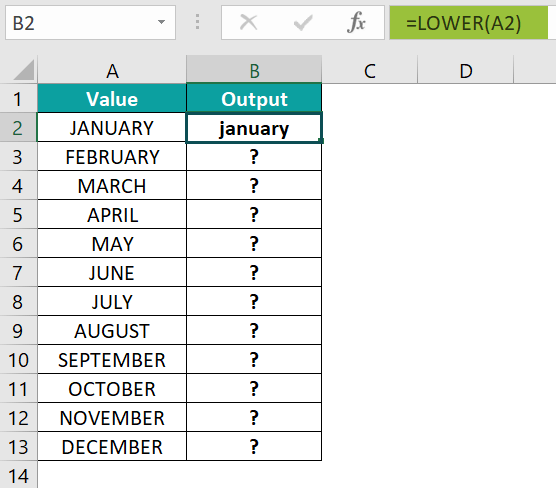Select column D header
556x488 pixels.
466,70
